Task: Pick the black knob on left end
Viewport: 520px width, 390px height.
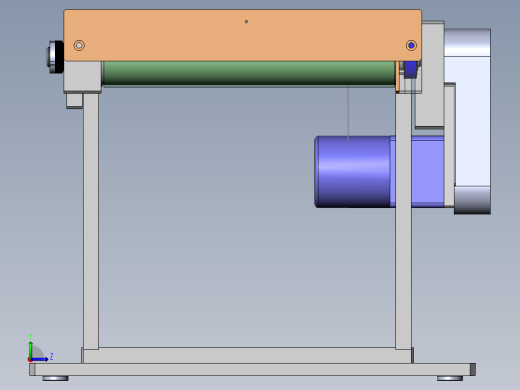Action: click(59, 57)
